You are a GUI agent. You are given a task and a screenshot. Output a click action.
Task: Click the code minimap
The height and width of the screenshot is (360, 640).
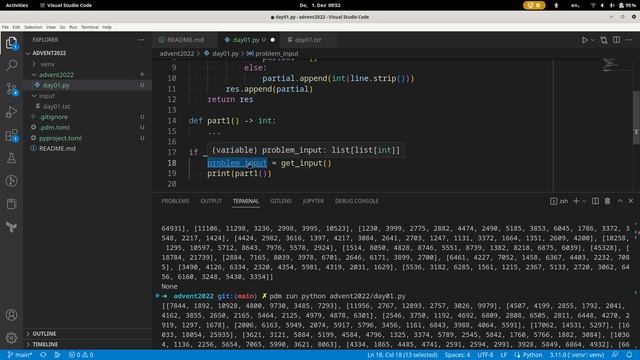coord(610,65)
